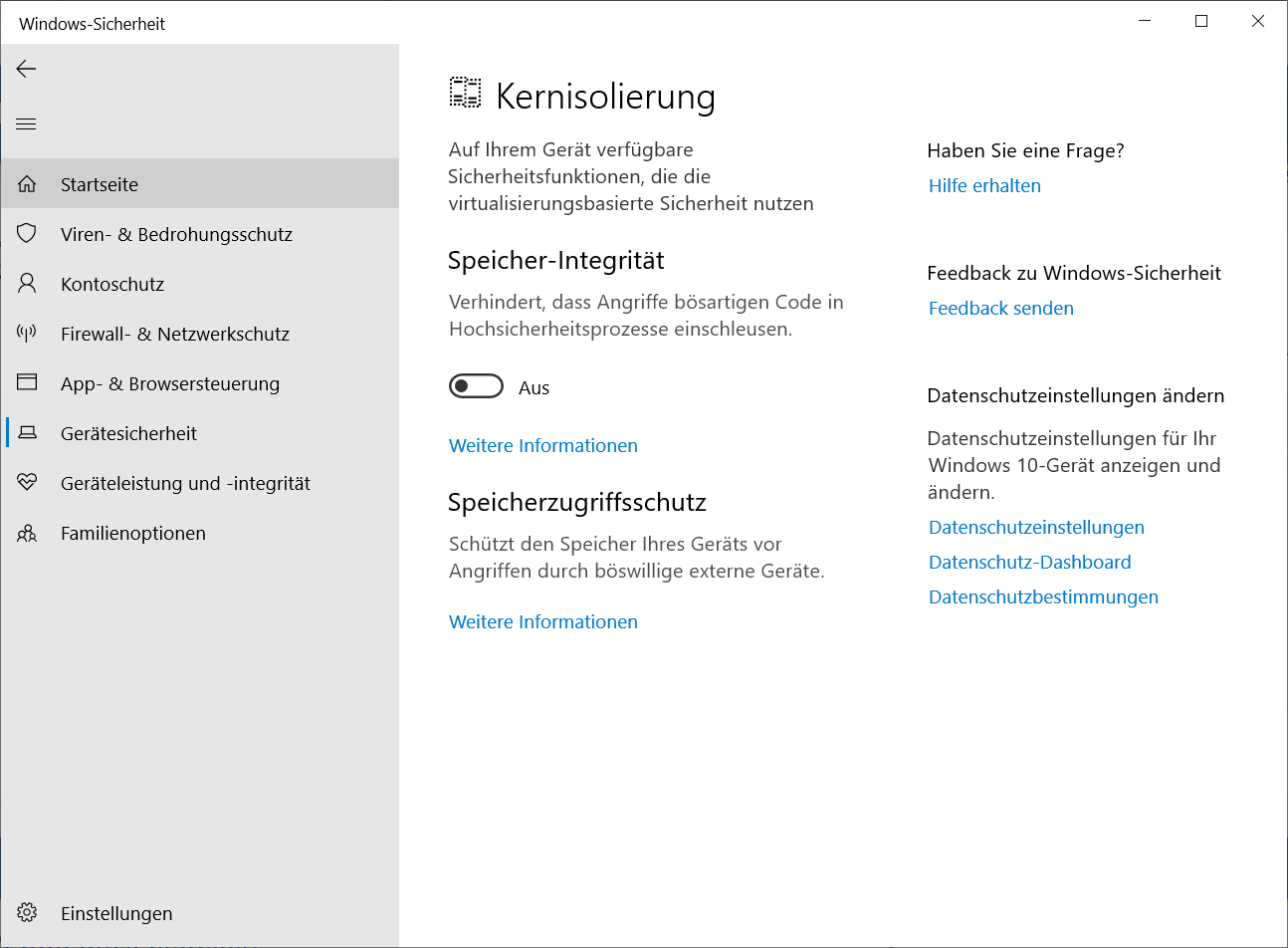Click the Geräteleistung heart icon
The height and width of the screenshot is (948, 1288).
pos(27,483)
